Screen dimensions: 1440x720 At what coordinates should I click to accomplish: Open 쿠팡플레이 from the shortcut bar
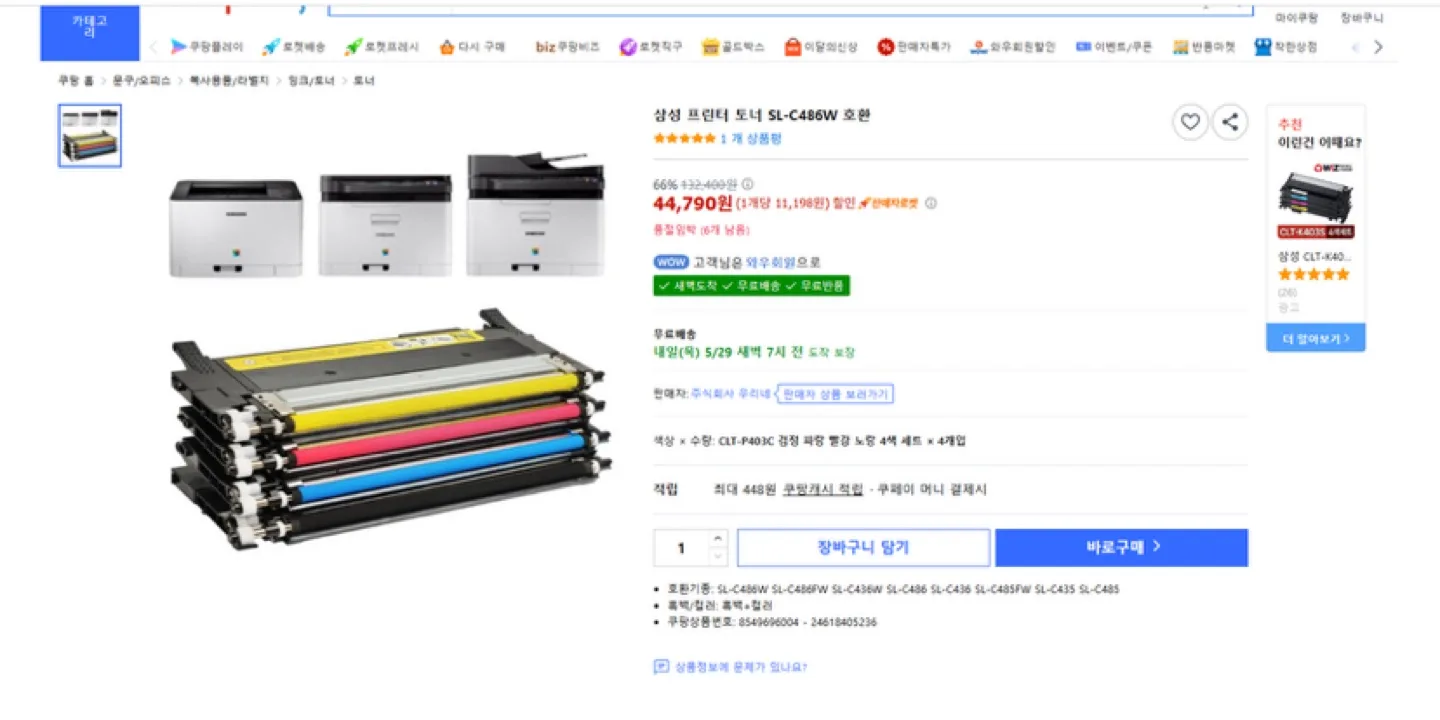[207, 47]
